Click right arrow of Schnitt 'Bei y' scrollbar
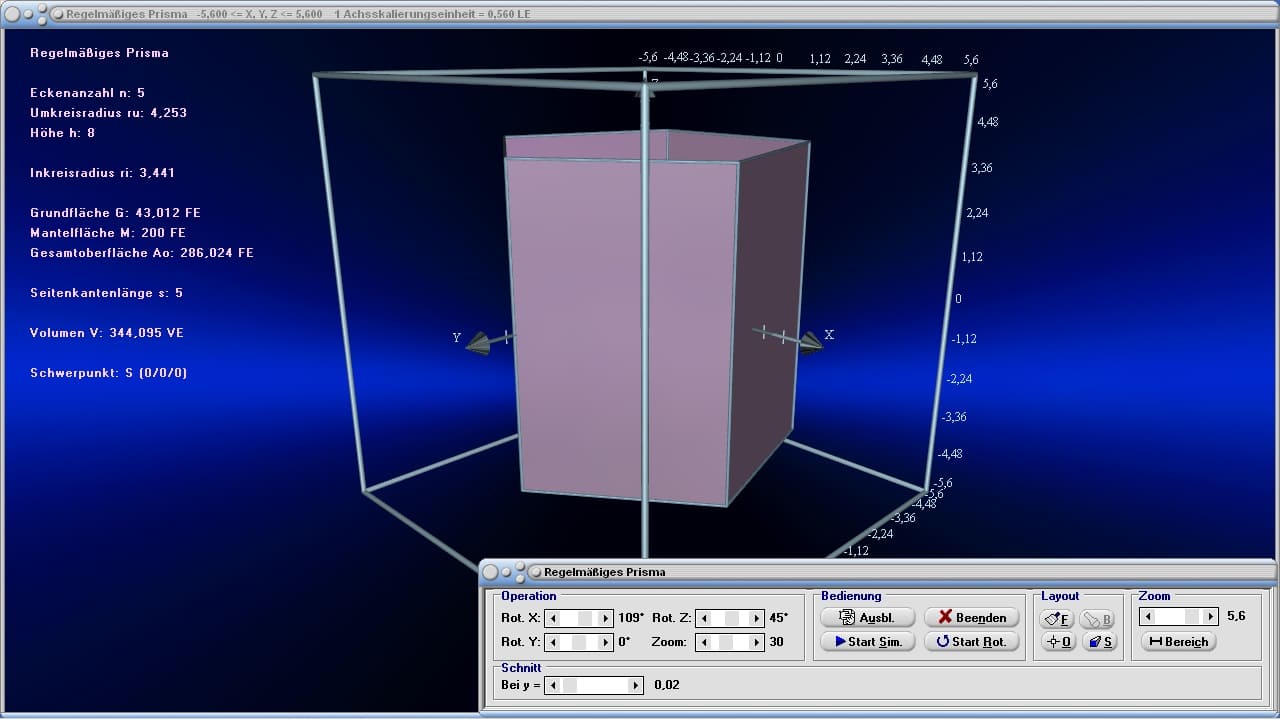This screenshot has height=720, width=1280. pos(636,685)
